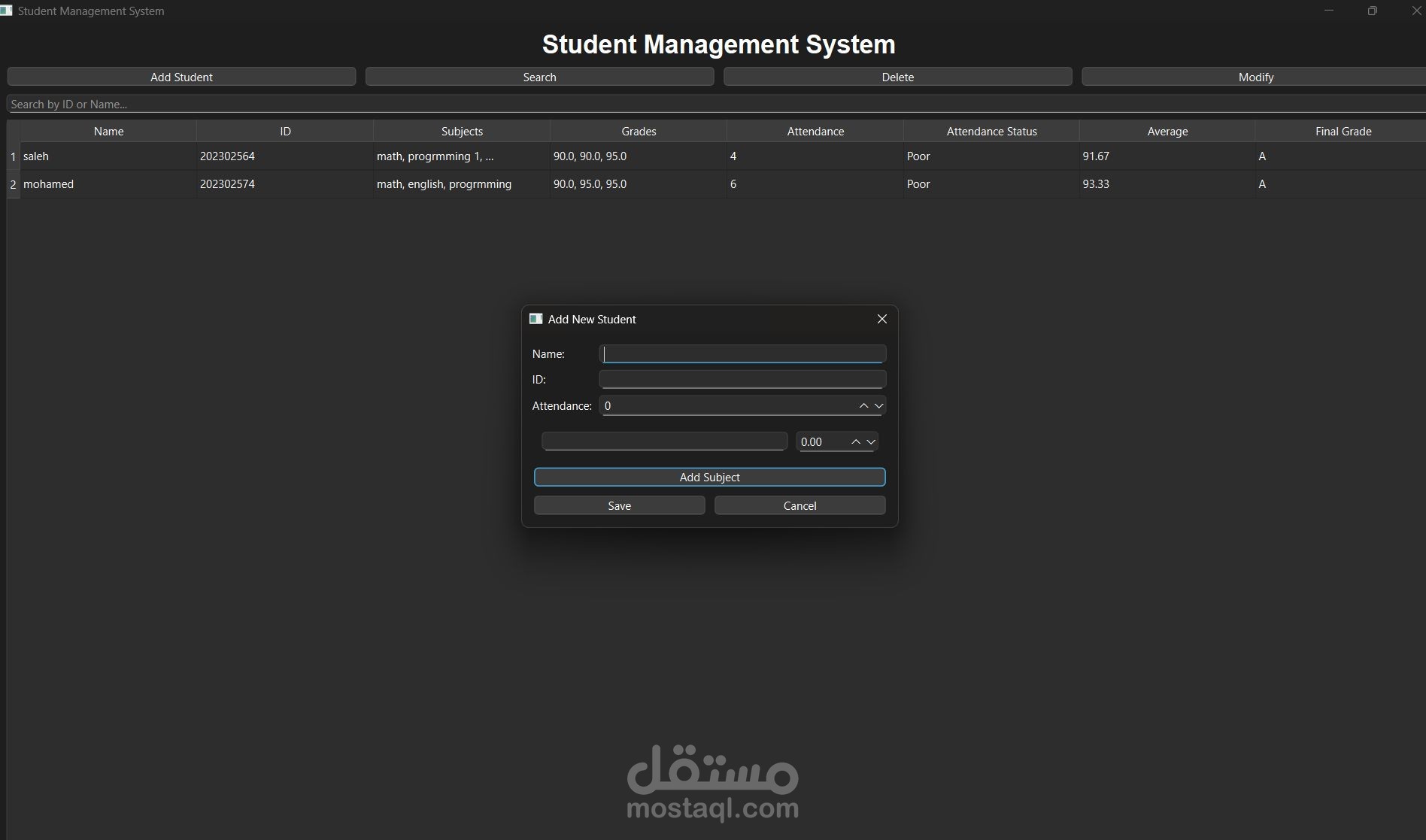Click mohamed's final grade 'A' cell

(x=1343, y=184)
